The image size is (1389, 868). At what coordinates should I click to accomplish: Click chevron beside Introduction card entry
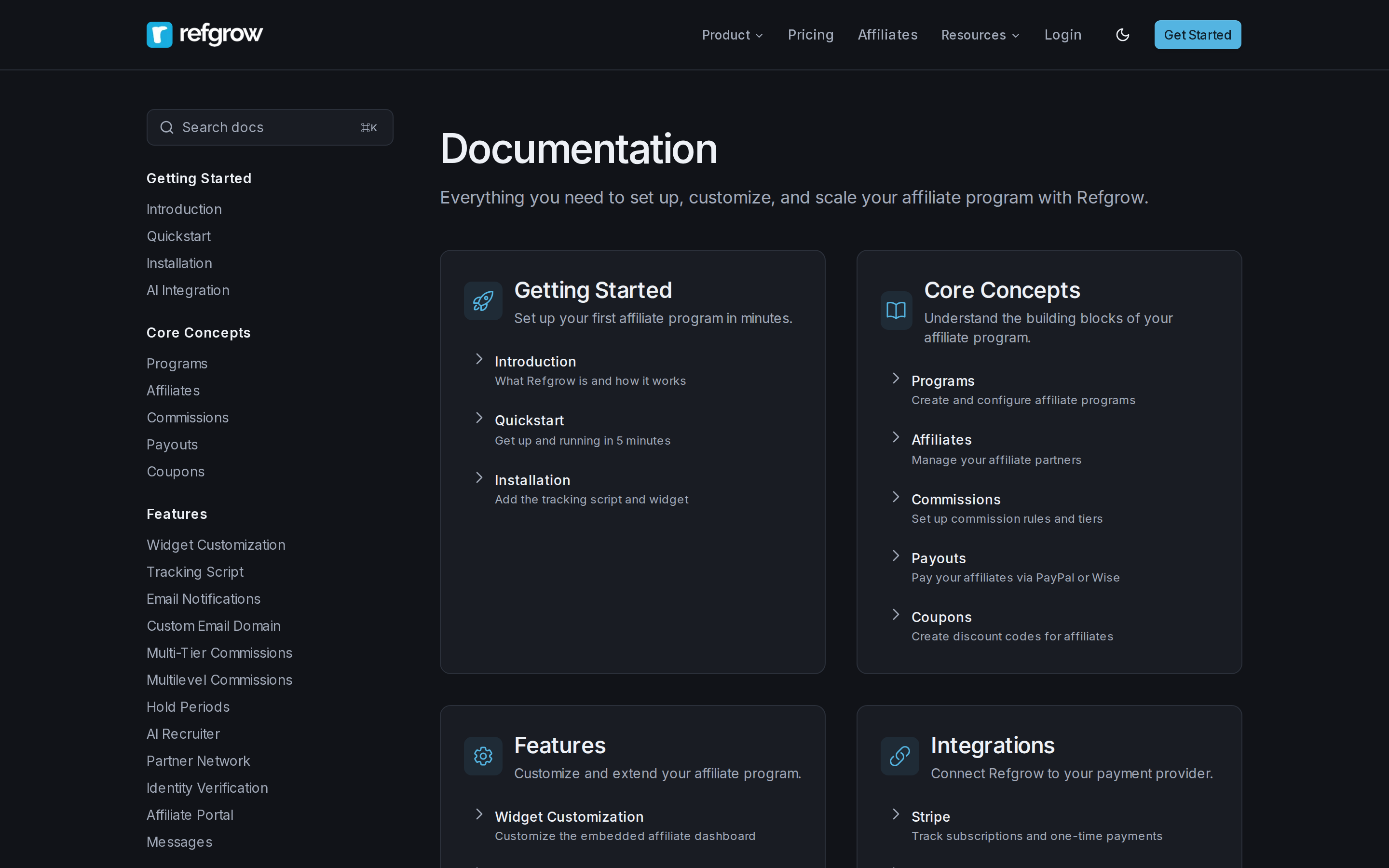pos(479,359)
